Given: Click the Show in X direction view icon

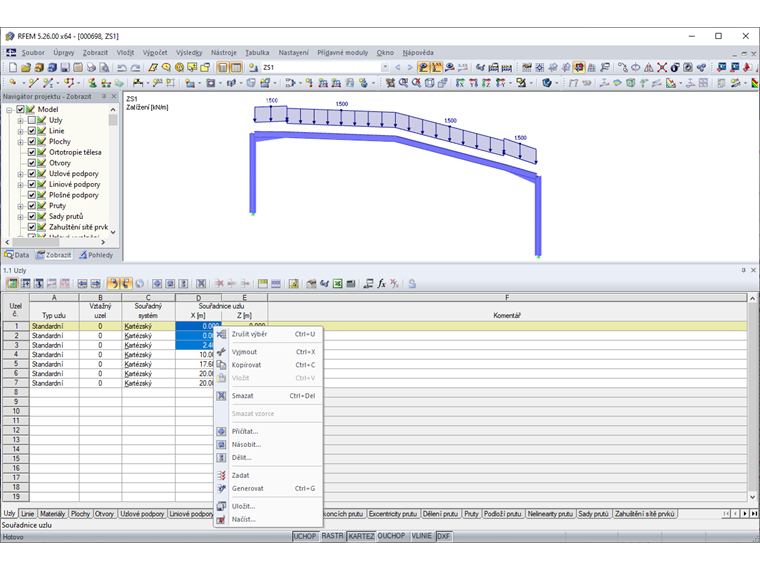Looking at the screenshot, I should tap(460, 83).
